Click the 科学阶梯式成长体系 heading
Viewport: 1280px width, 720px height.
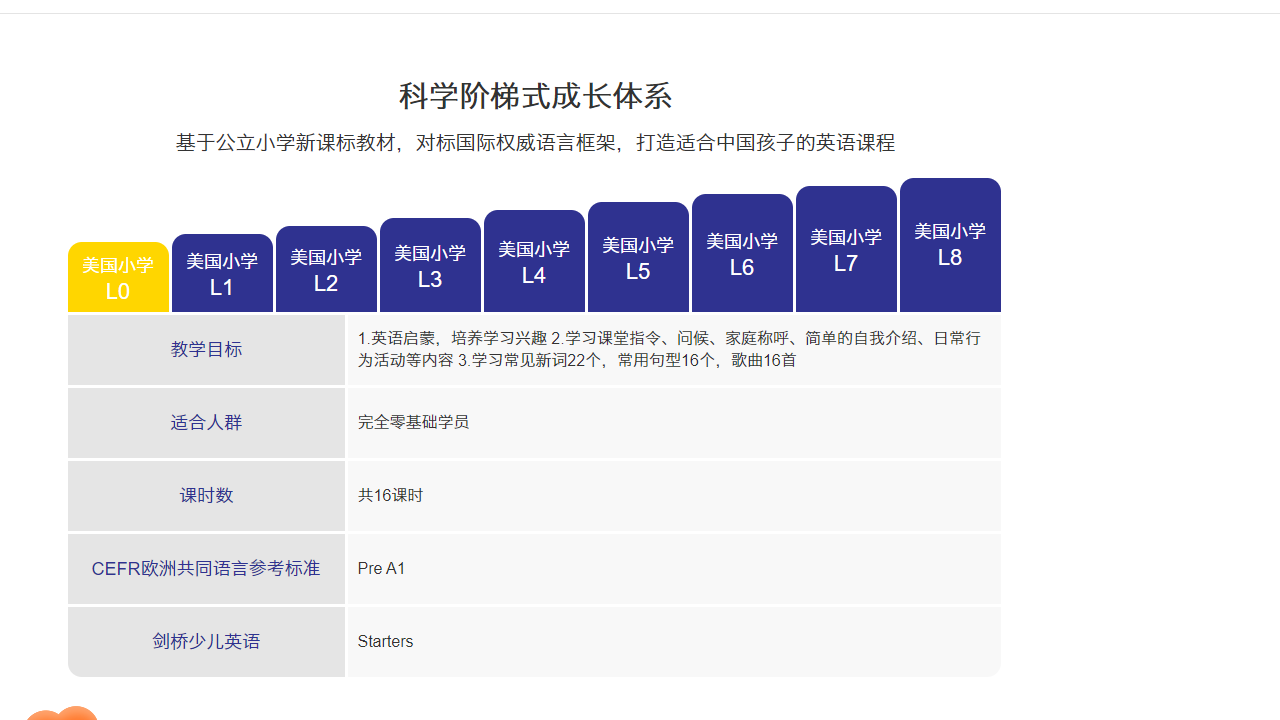coord(536,97)
